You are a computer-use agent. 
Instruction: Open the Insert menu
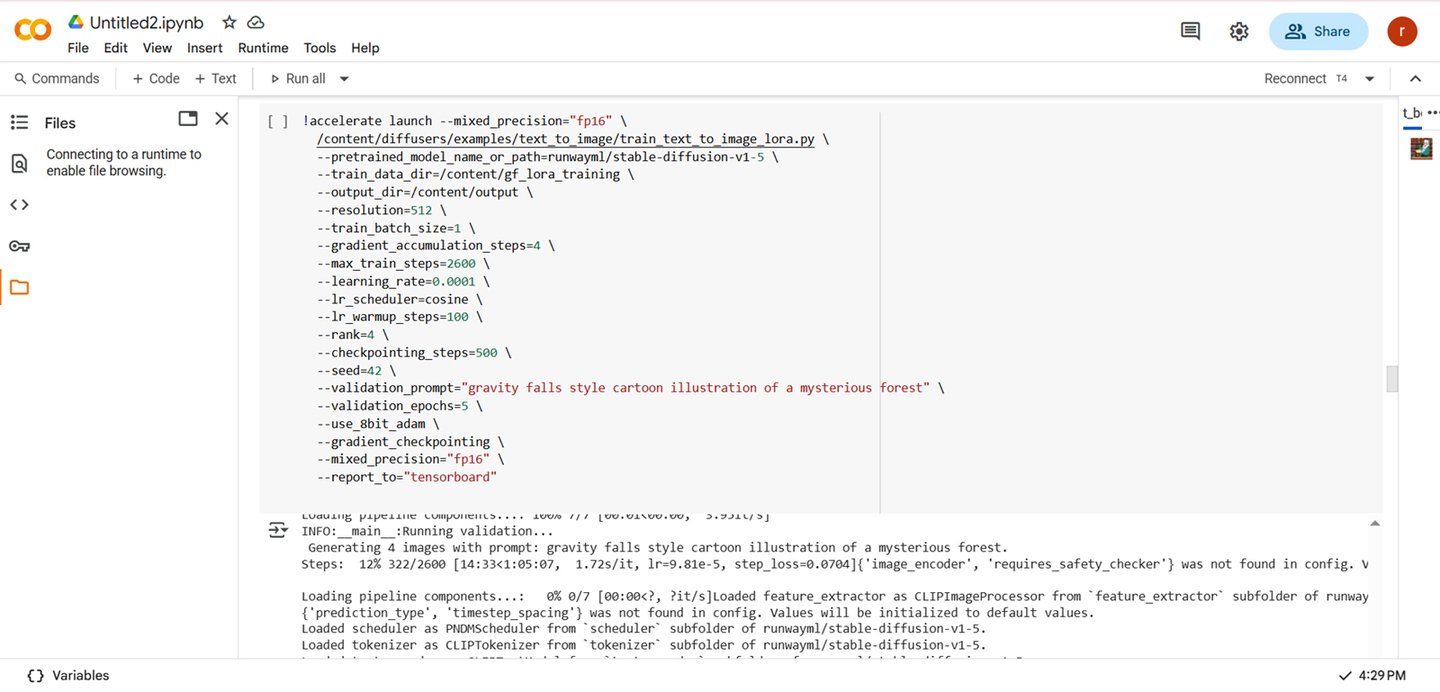click(x=205, y=48)
